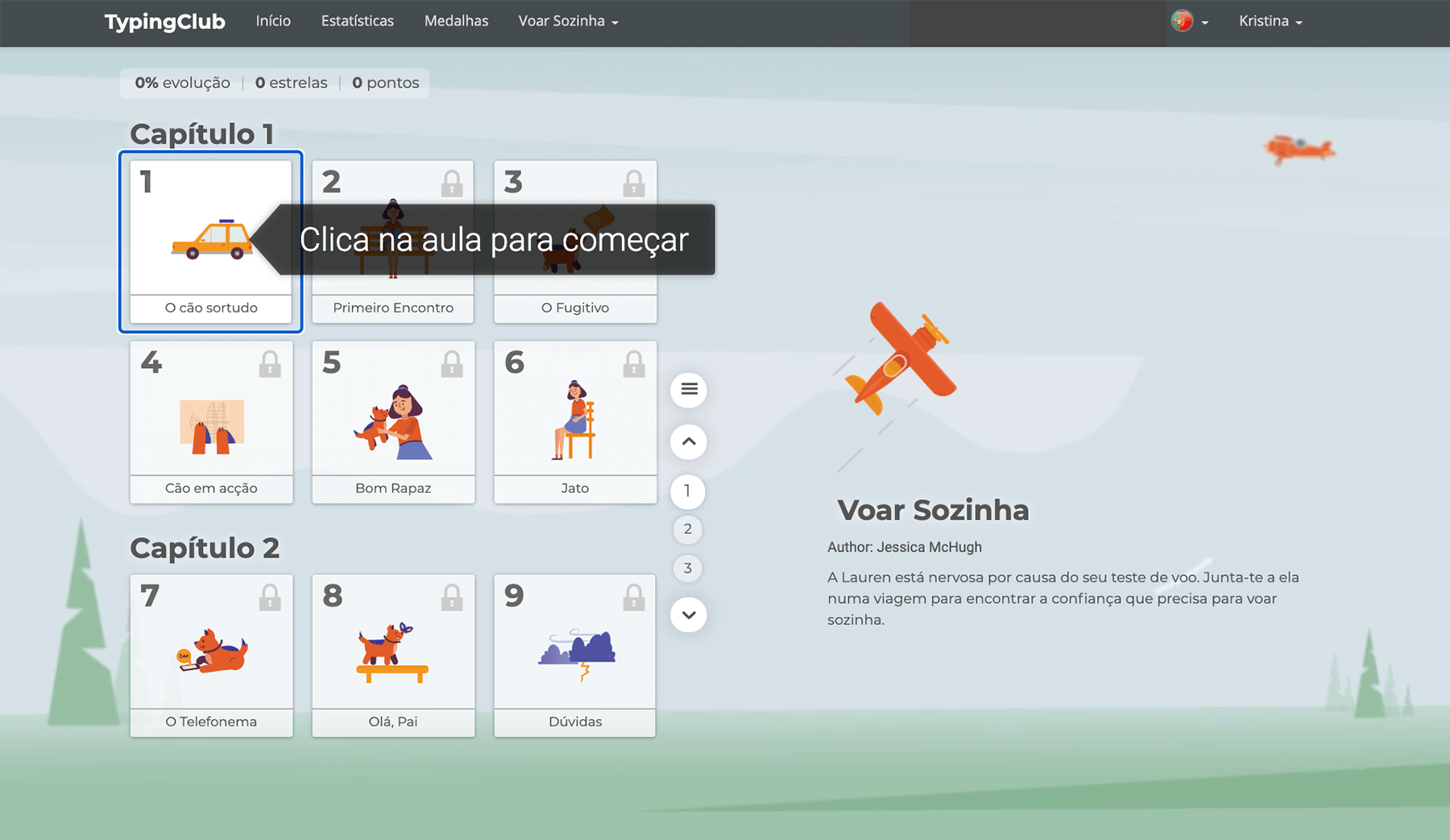Open the Kristina user account dropdown
This screenshot has width=1450, height=840.
coord(1270,21)
